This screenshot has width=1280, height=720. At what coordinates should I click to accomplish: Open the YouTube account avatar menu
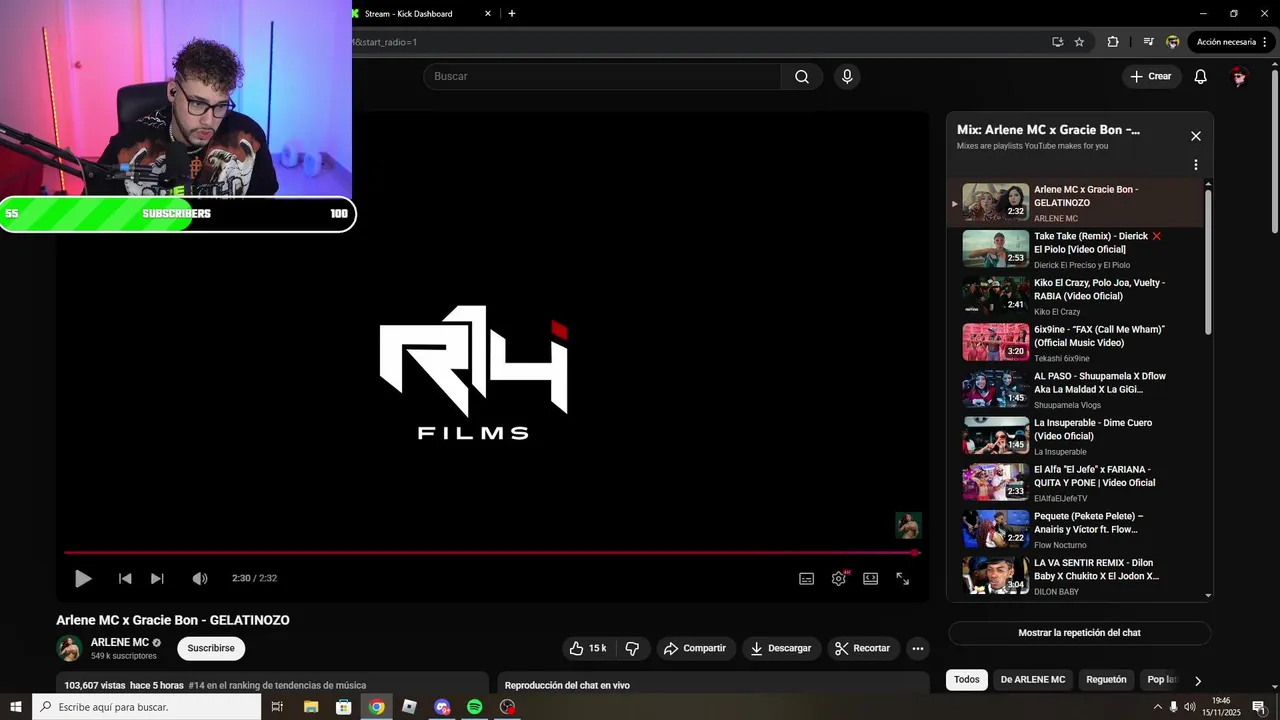1240,77
